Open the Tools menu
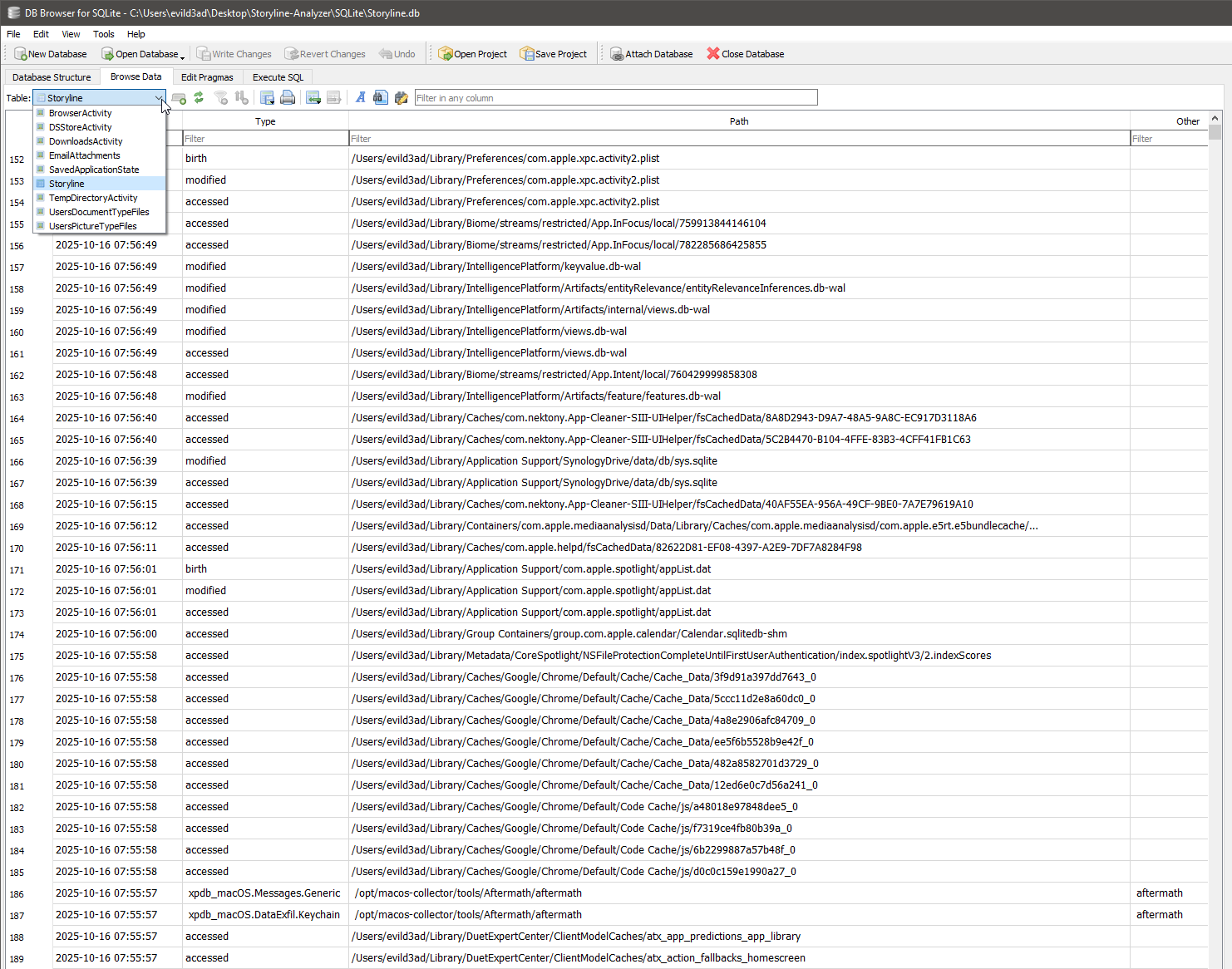Viewport: 1232px width, 969px height. [x=103, y=34]
